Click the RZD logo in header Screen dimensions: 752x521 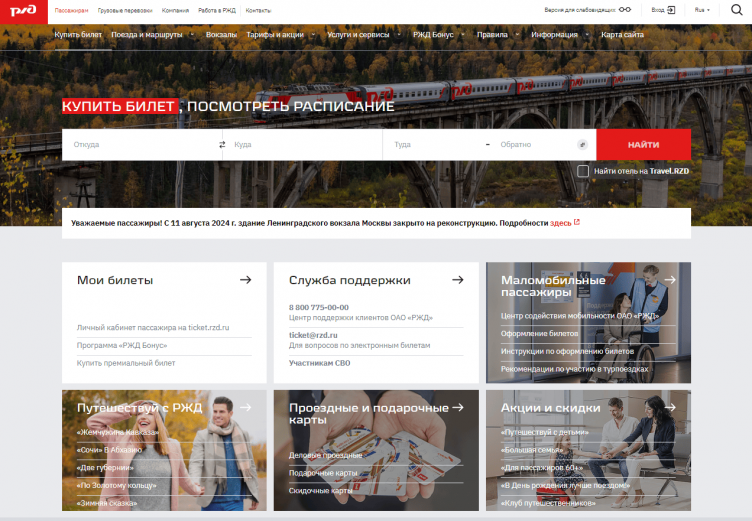(24, 12)
